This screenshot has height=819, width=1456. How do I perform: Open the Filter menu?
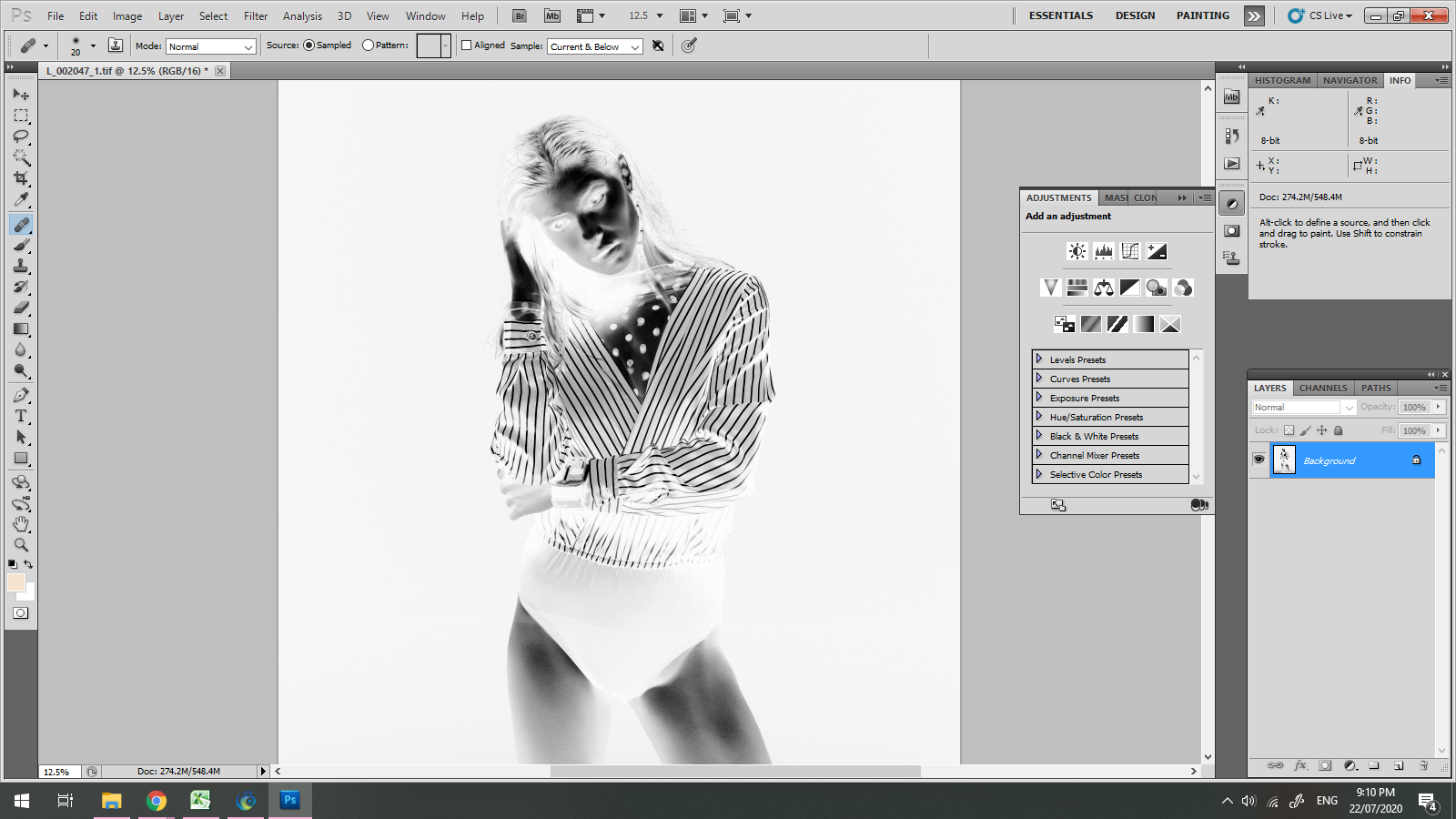point(256,15)
